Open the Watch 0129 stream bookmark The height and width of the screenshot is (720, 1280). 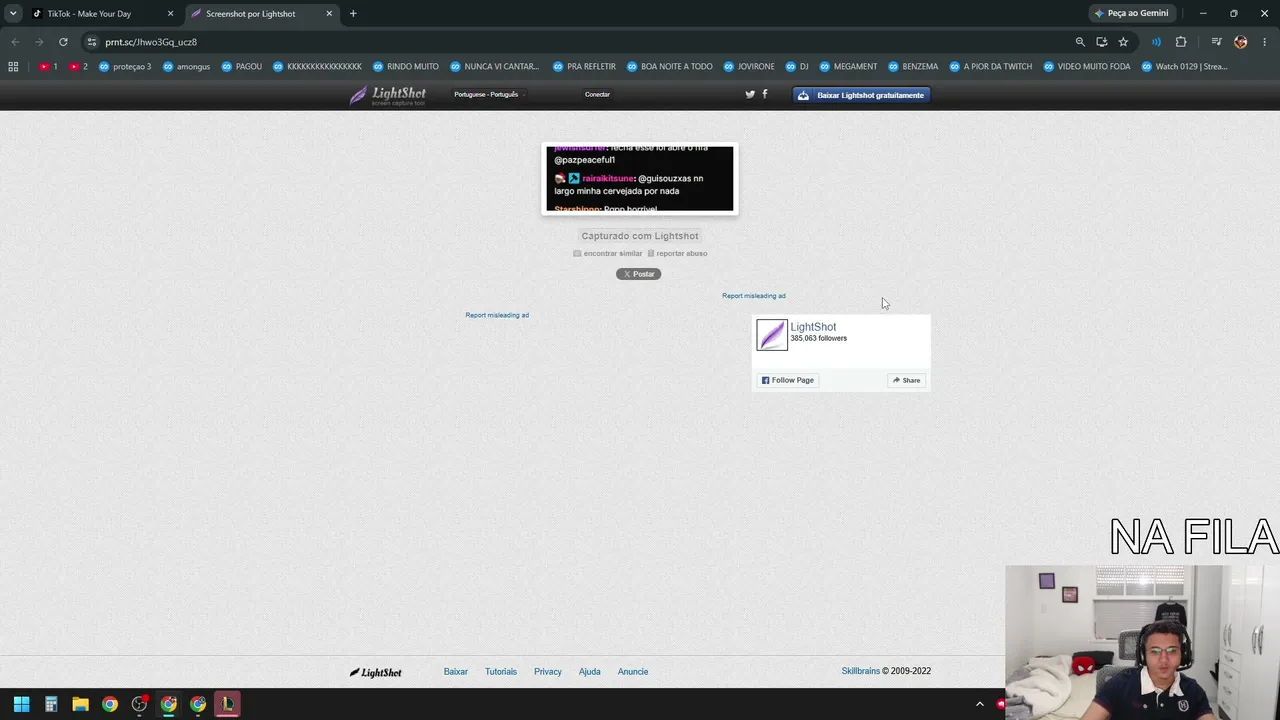[1184, 67]
